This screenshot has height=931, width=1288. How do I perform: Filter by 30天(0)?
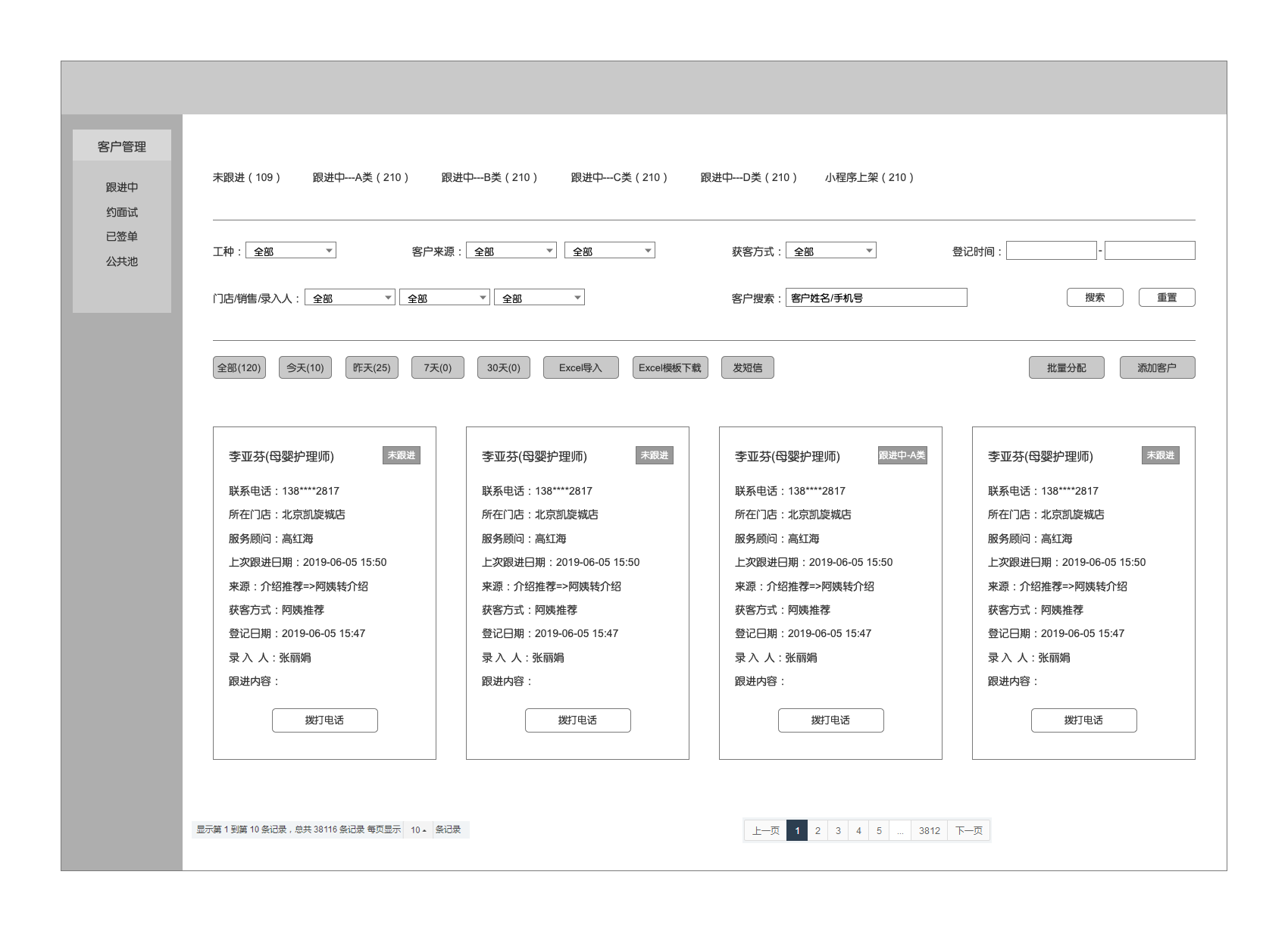coord(504,367)
